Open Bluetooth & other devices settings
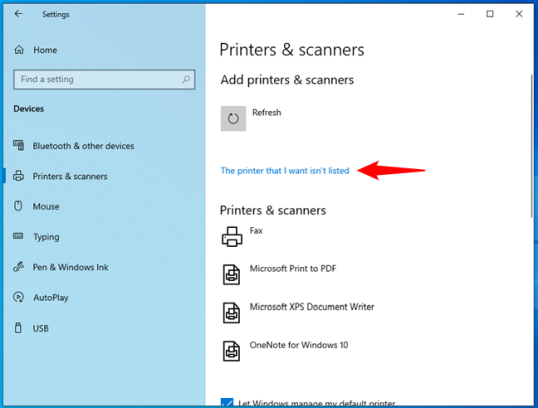Screen dimensions: 538x408 [83, 146]
